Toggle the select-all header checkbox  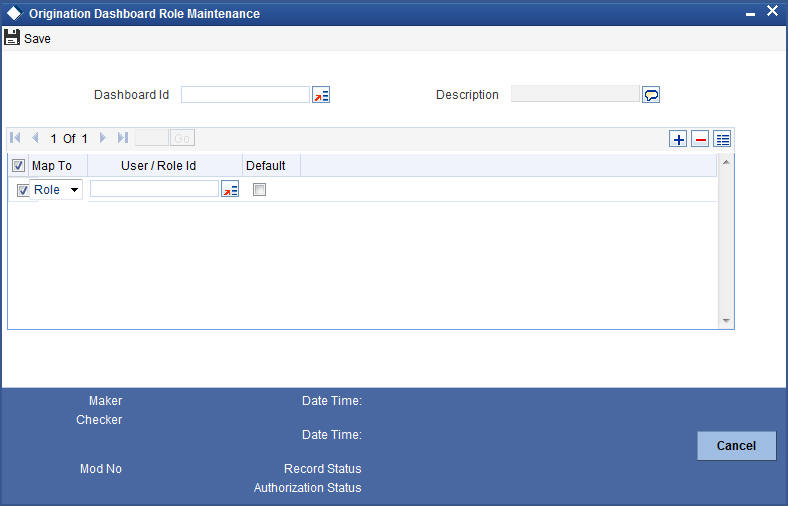[19, 165]
